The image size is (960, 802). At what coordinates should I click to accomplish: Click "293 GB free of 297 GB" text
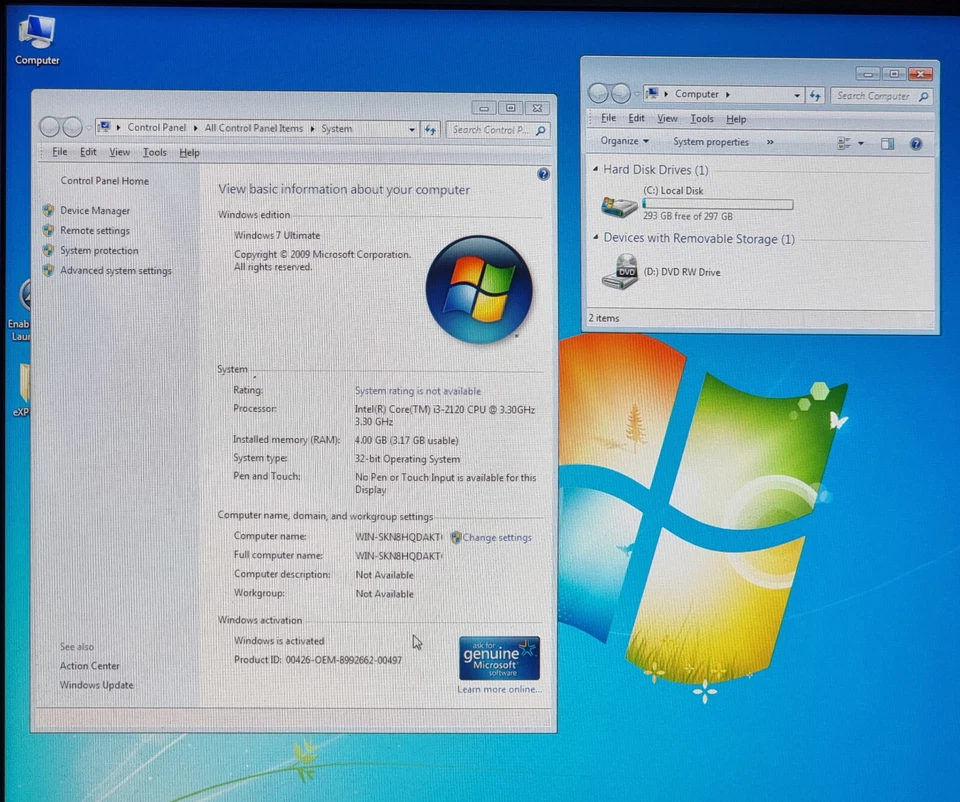click(x=688, y=216)
